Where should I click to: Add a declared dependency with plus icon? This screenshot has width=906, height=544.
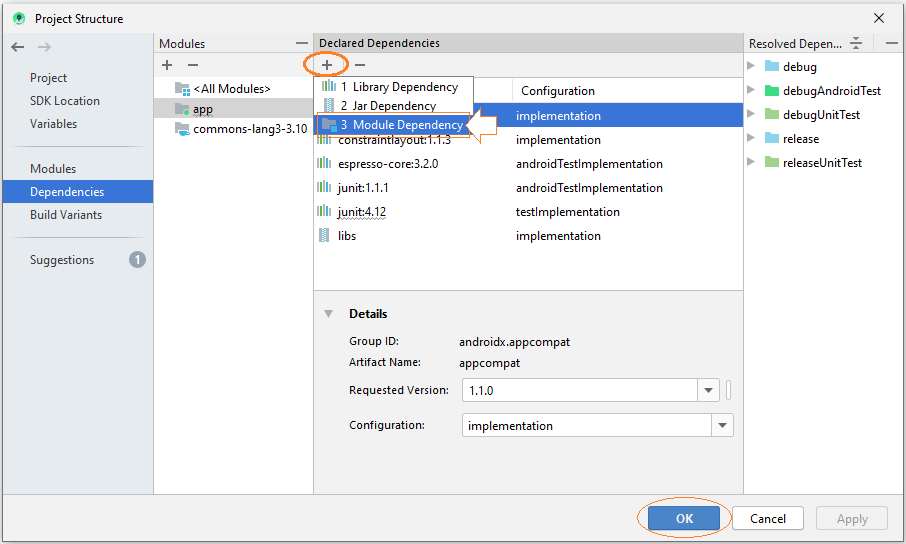point(326,65)
